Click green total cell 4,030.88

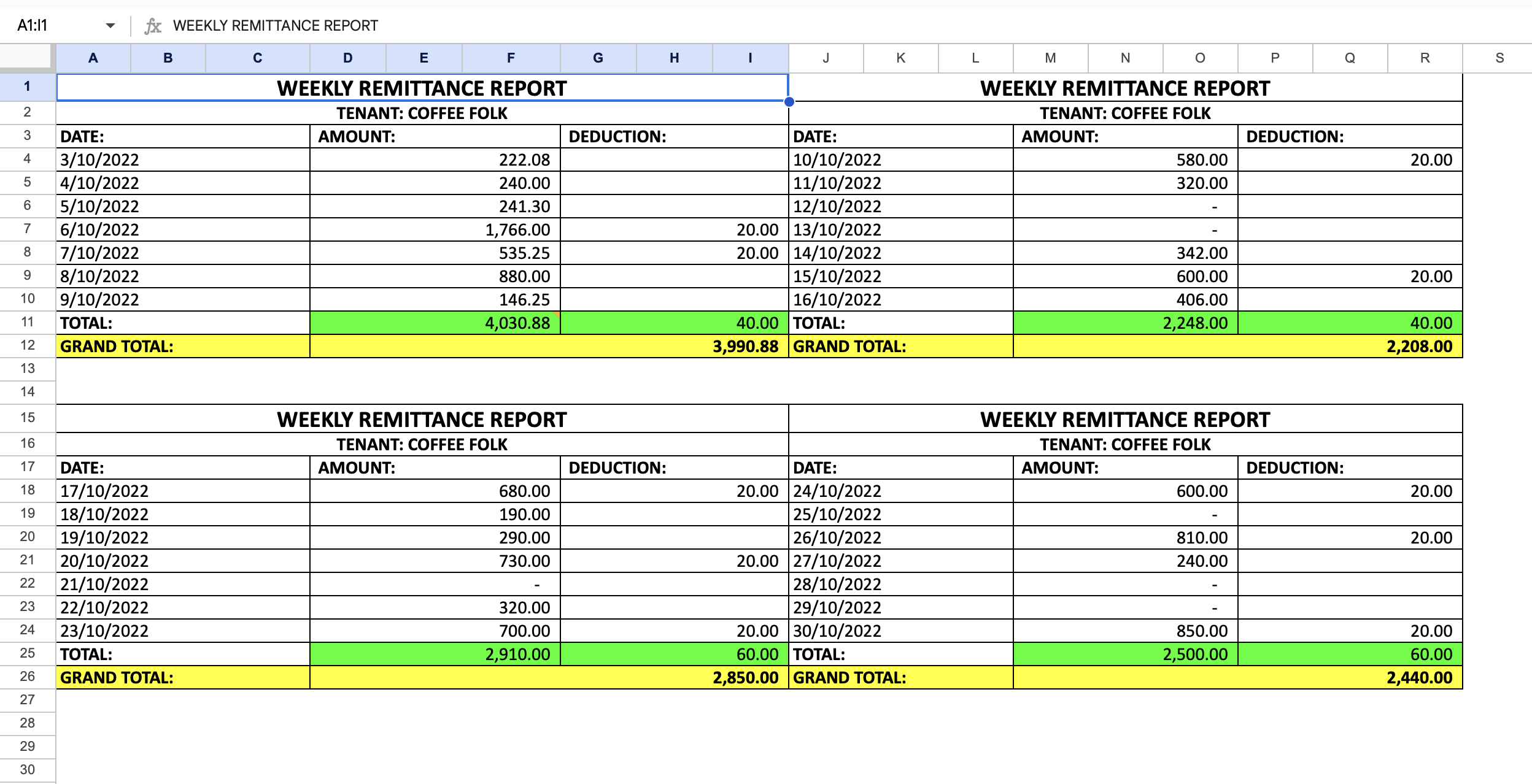(435, 323)
